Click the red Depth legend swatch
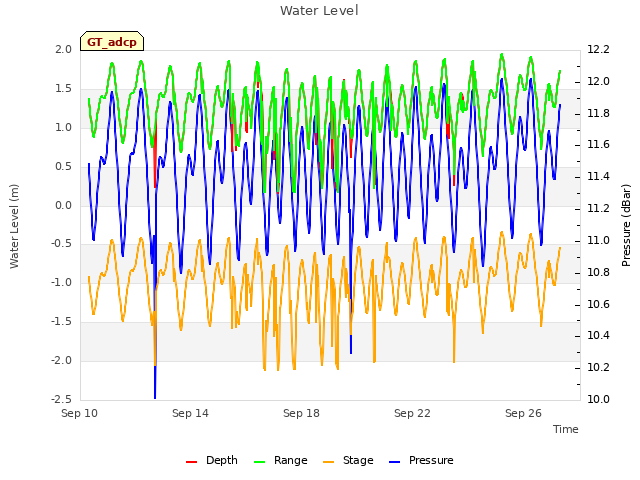This screenshot has height=480, width=640. (x=191, y=462)
